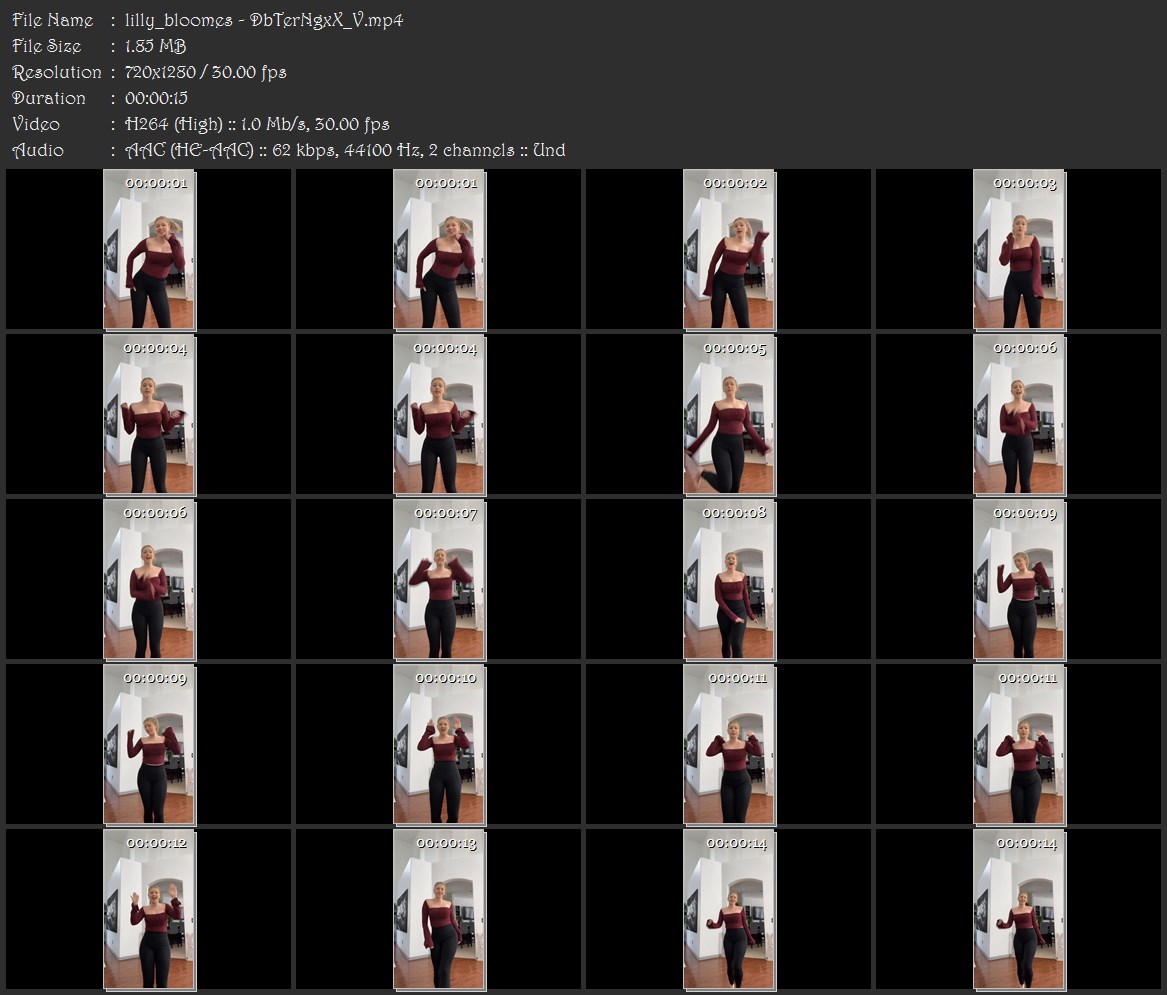This screenshot has height=995, width=1167.
Task: Click the "Resolution" label
Action: (57, 72)
